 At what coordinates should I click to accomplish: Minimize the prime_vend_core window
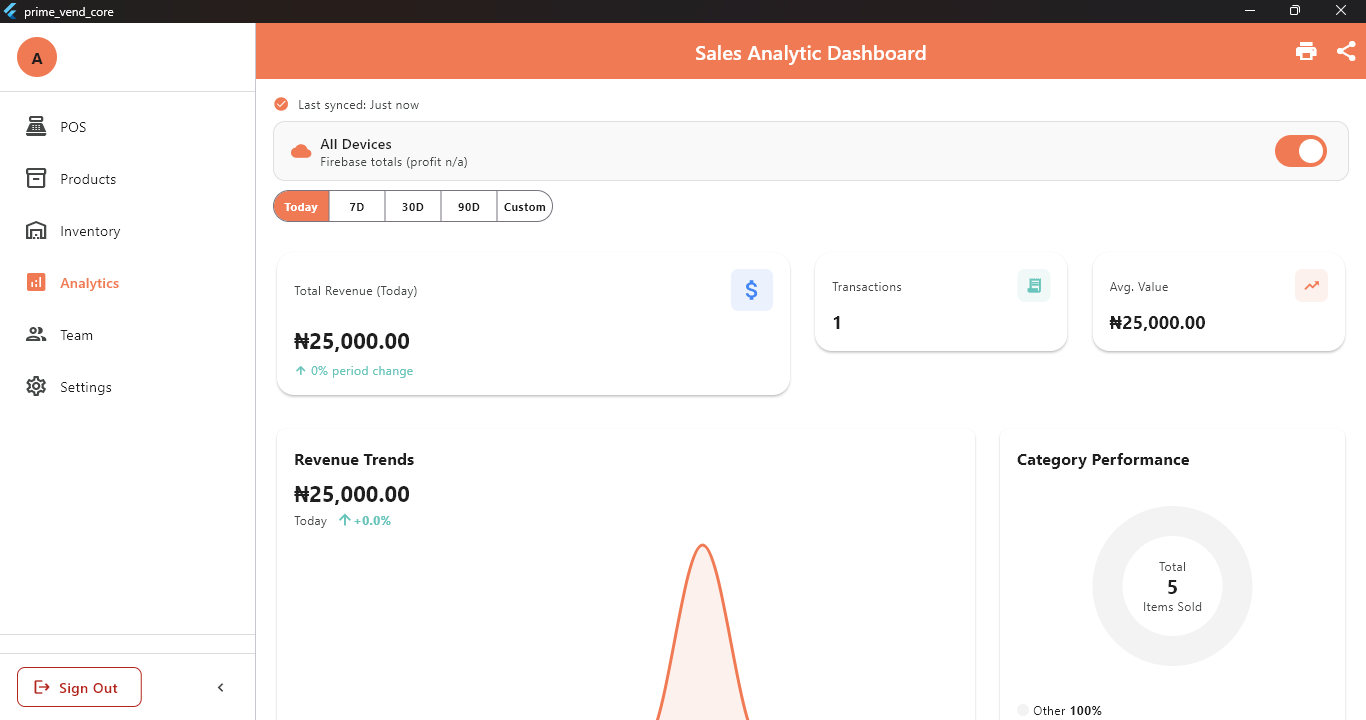[1250, 11]
